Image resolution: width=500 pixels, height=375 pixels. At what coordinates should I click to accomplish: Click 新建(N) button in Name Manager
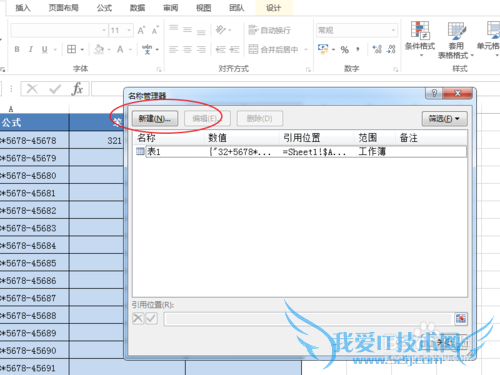click(155, 118)
